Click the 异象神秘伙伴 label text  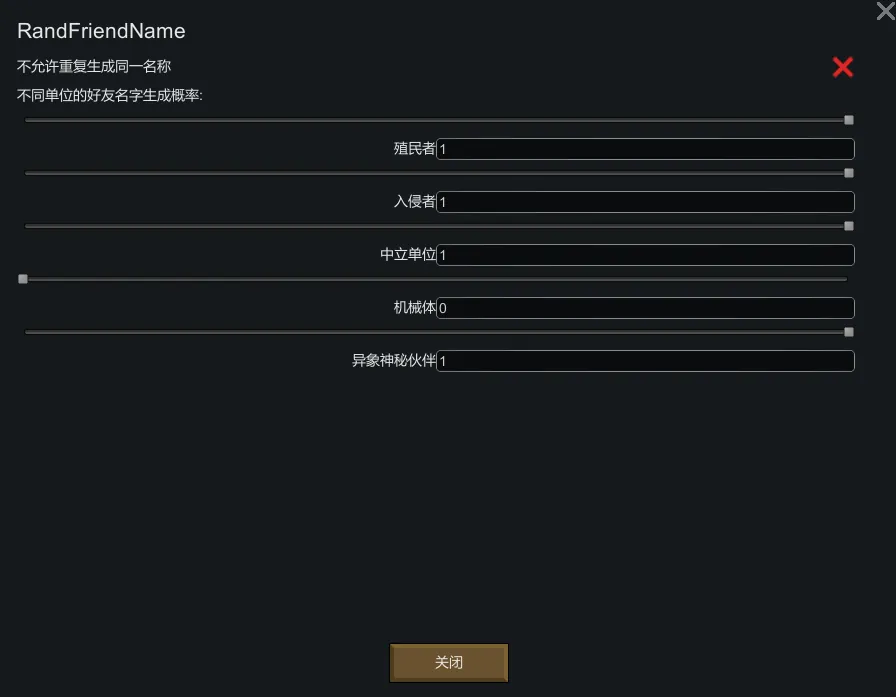(x=394, y=361)
